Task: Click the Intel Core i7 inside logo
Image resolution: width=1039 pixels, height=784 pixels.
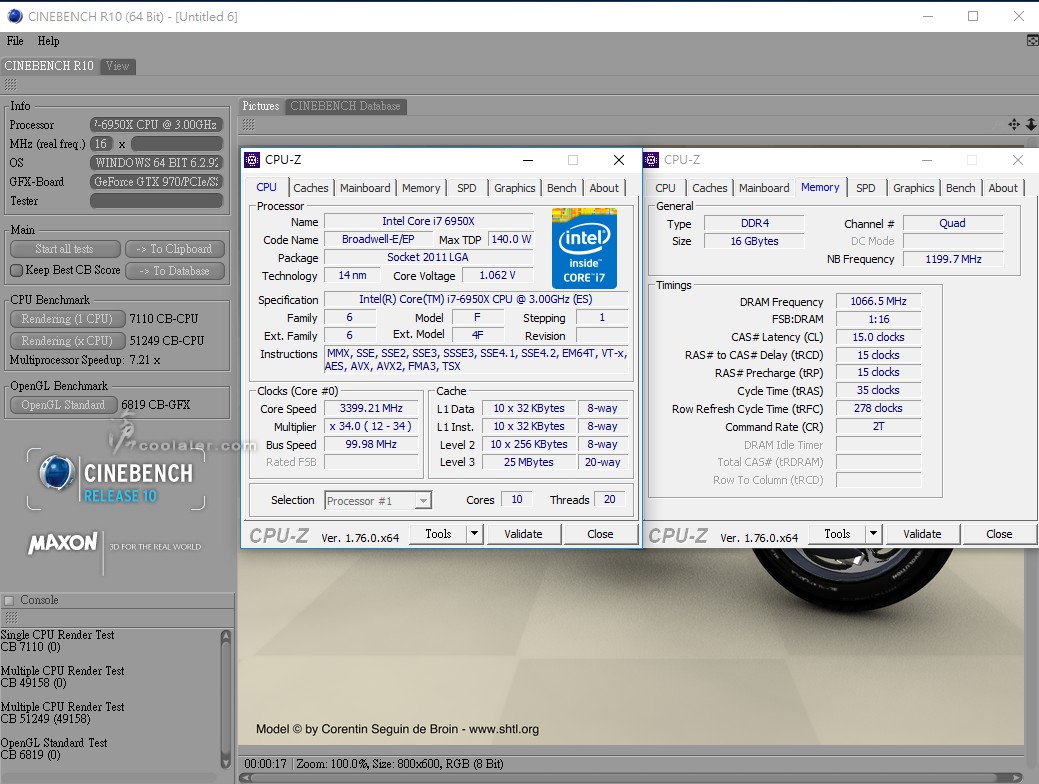Action: click(x=584, y=248)
